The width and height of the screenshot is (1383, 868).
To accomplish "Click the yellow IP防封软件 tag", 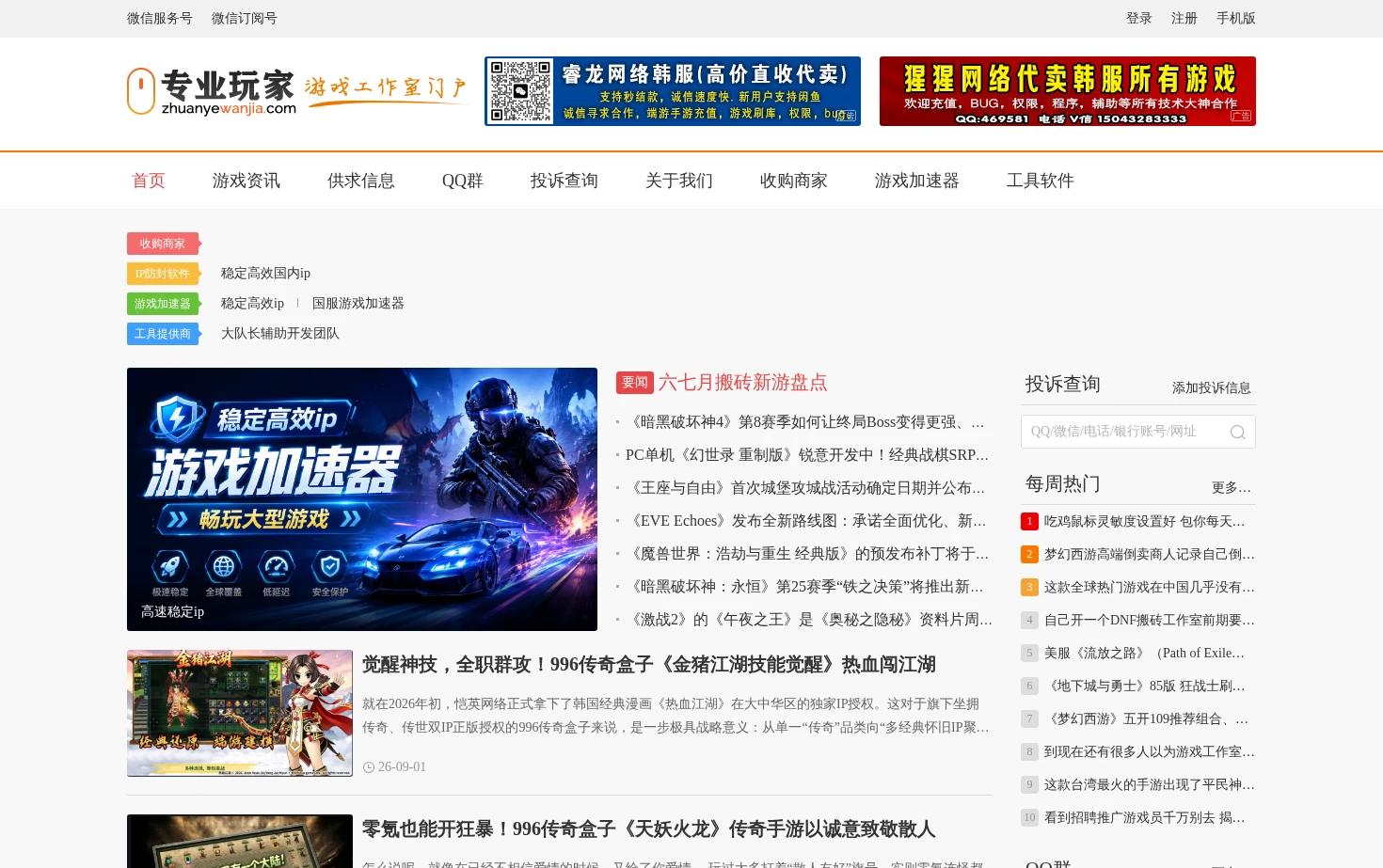I will [163, 274].
